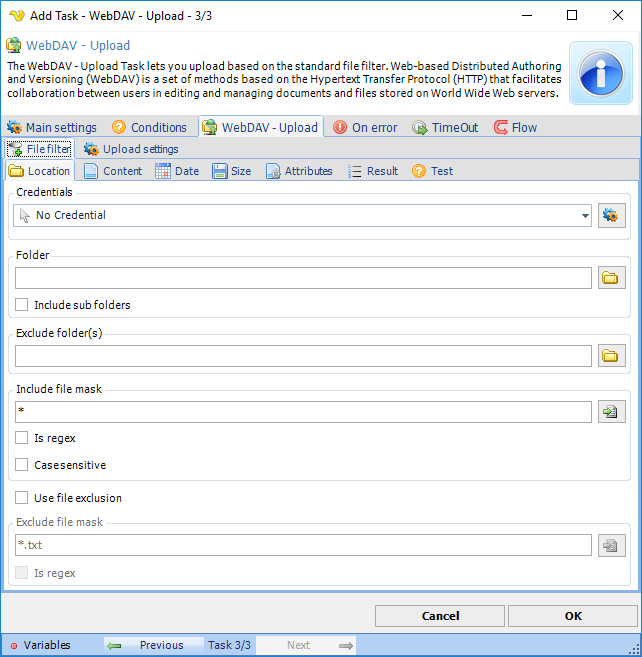
Task: Select the File filter sub-tab
Action: pos(40,149)
